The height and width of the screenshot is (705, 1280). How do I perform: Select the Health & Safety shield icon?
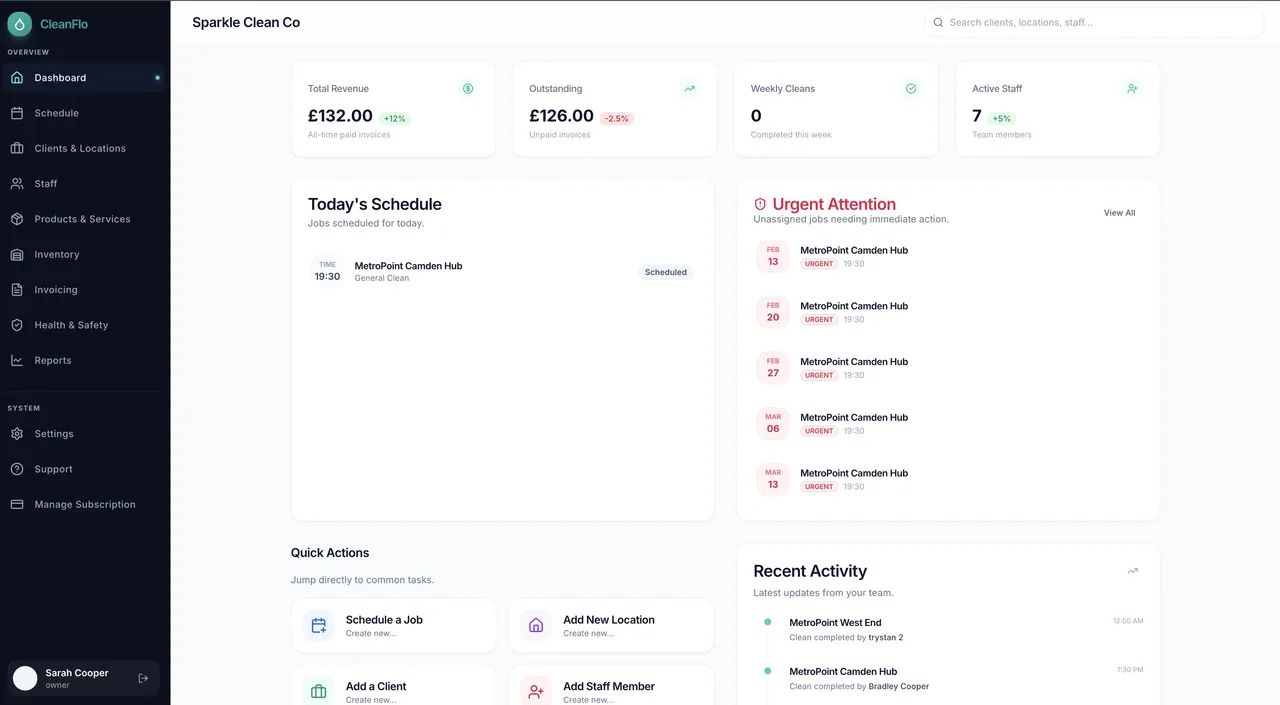tap(18, 324)
